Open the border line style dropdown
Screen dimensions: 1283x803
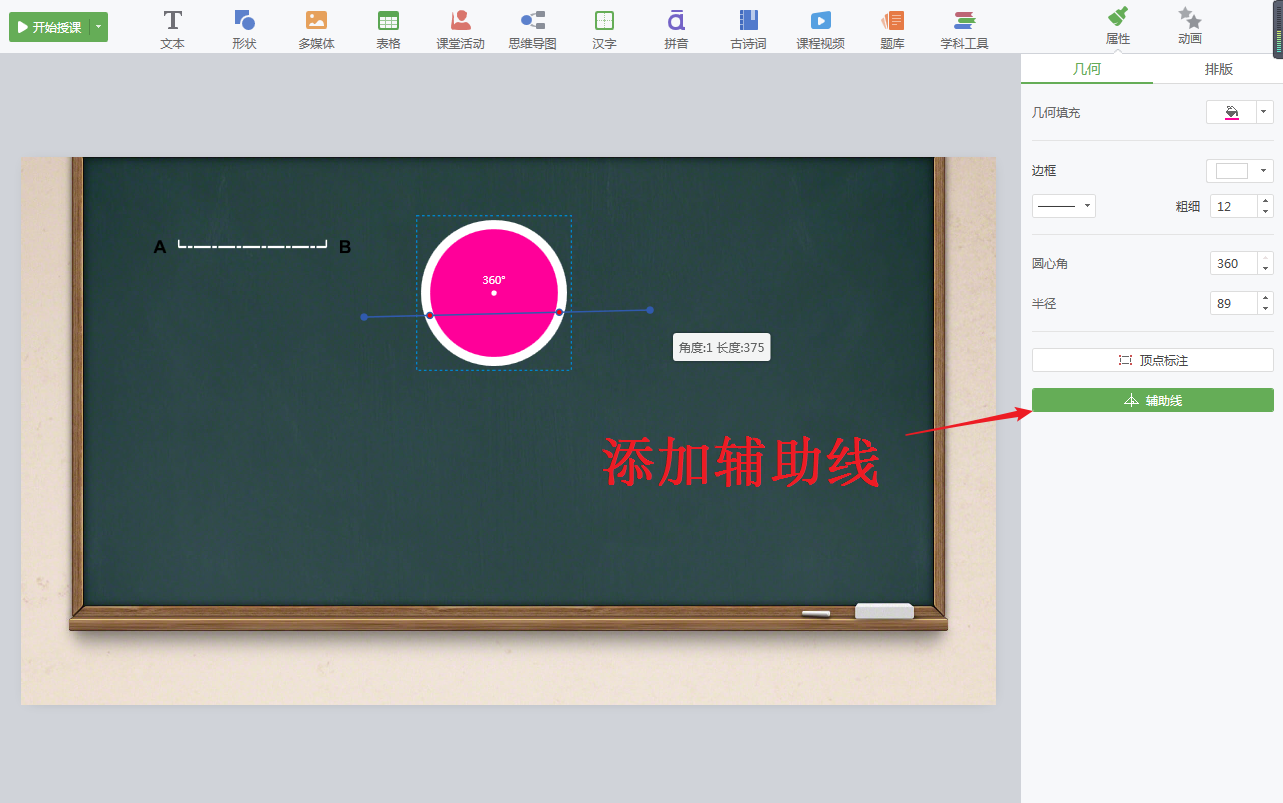(1064, 206)
